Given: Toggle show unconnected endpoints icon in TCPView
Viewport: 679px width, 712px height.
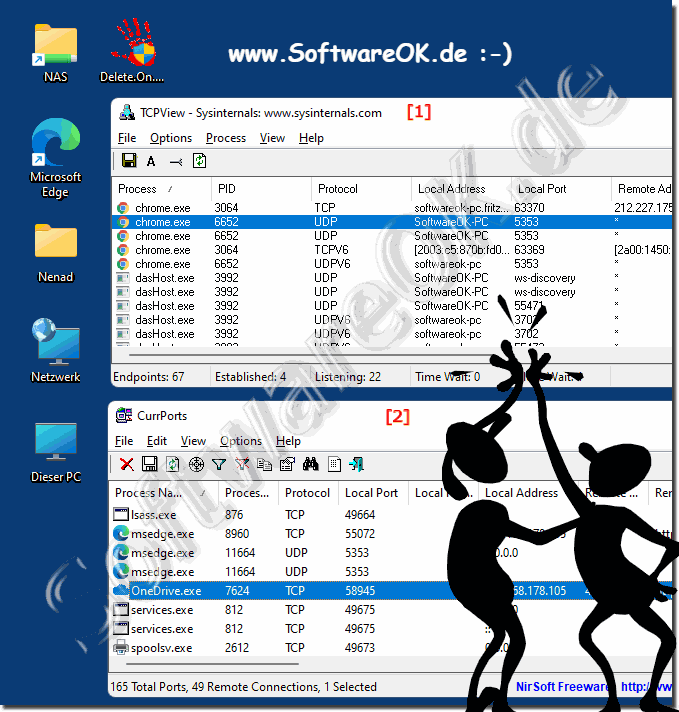Looking at the screenshot, I should click(x=176, y=161).
